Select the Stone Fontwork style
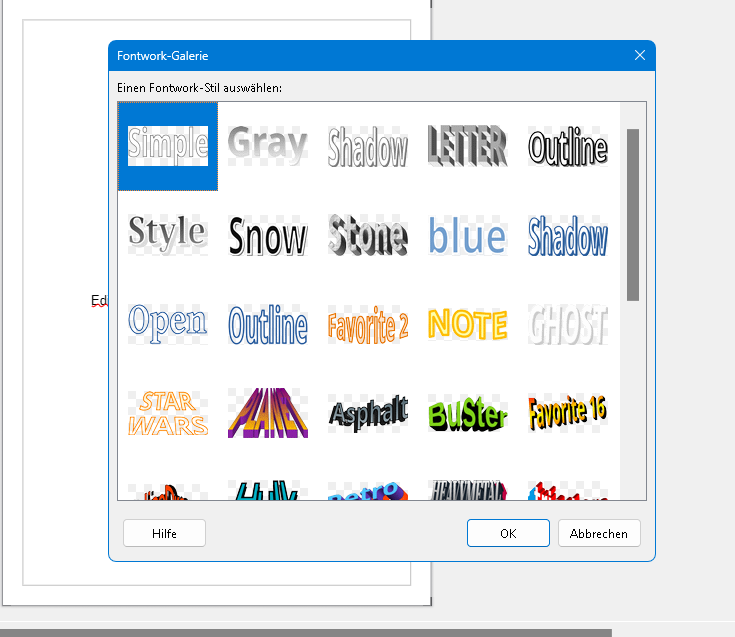Screen dimensions: 735x637 tap(367, 236)
